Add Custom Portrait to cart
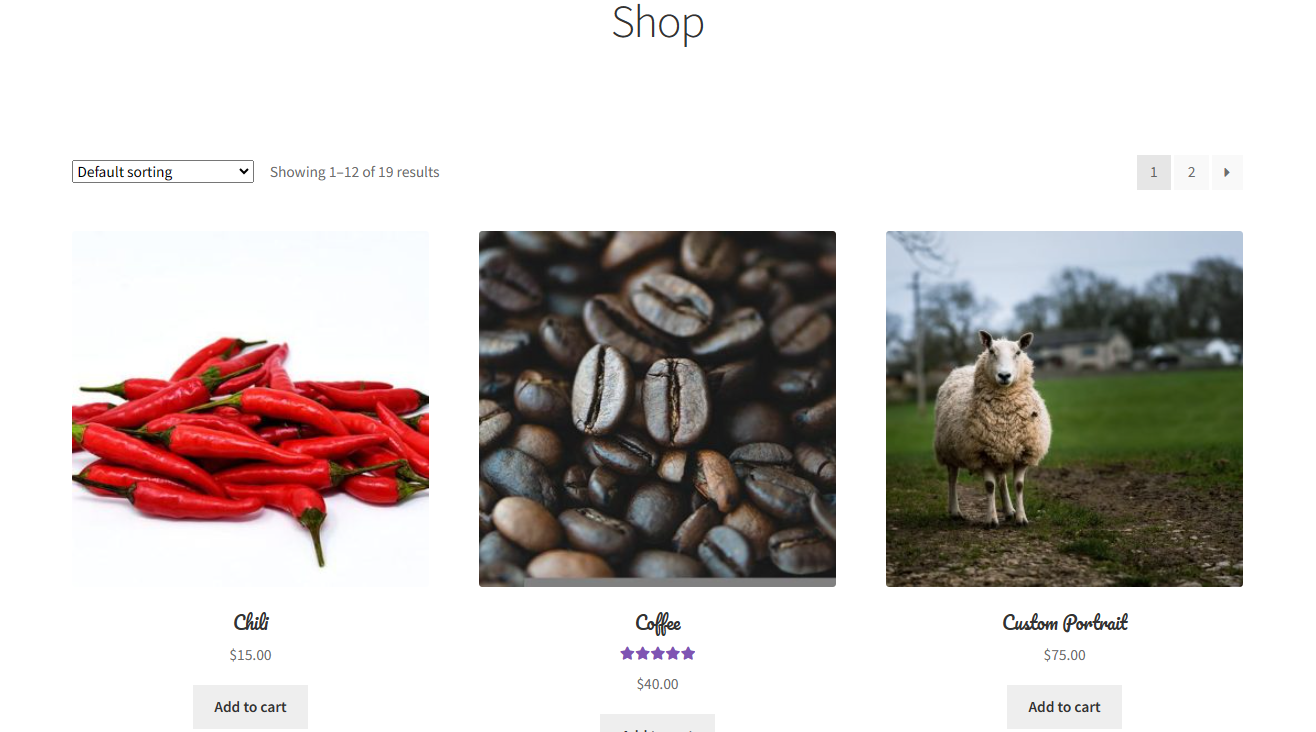 click(1064, 707)
